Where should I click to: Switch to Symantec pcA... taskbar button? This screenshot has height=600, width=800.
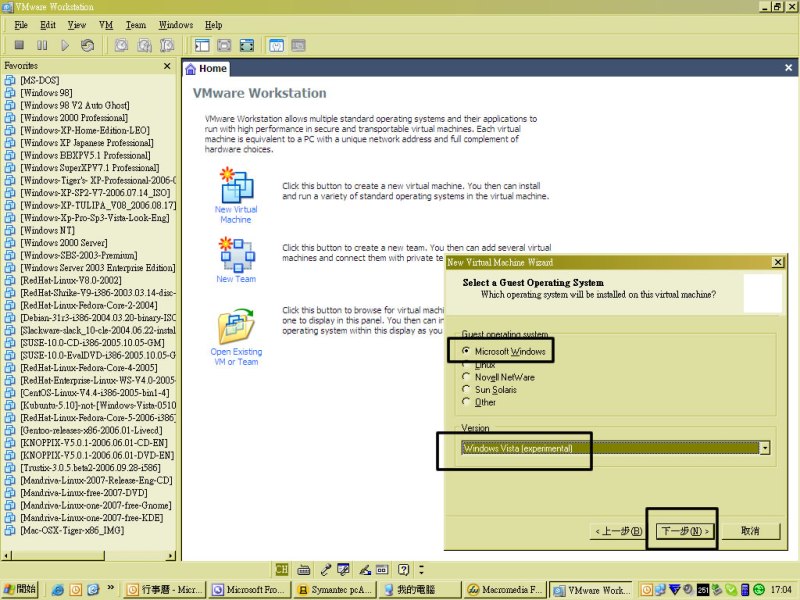[334, 590]
